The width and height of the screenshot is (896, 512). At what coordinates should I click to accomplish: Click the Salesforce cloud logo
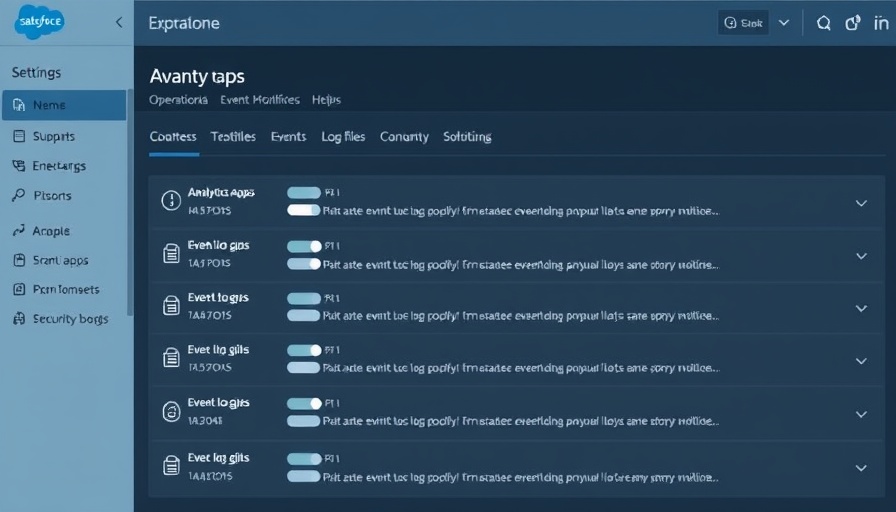pos(39,22)
